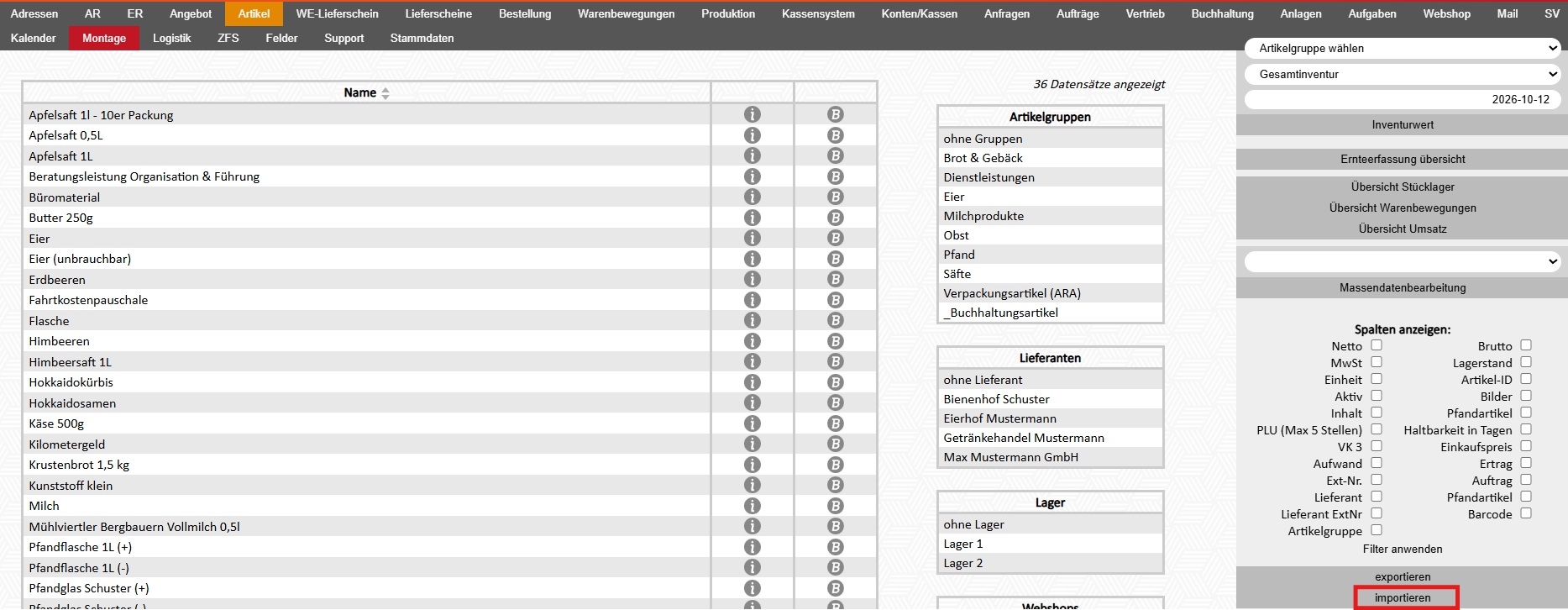The height and width of the screenshot is (610, 1568).
Task: Open info icon for Käse 500g
Action: pos(753,423)
